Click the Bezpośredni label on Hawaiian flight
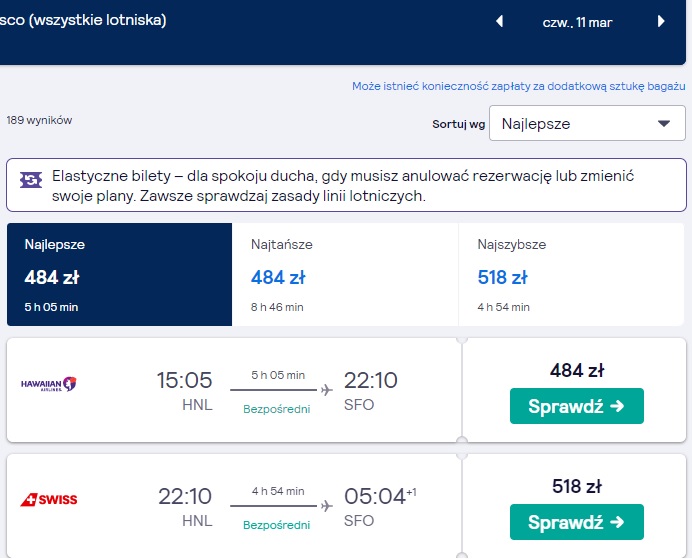The width and height of the screenshot is (692, 559). 277,409
